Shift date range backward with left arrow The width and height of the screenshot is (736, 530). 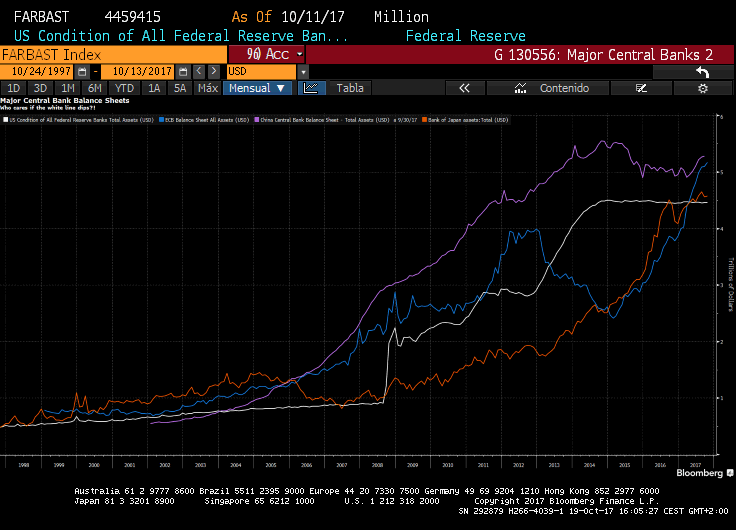click(x=199, y=71)
